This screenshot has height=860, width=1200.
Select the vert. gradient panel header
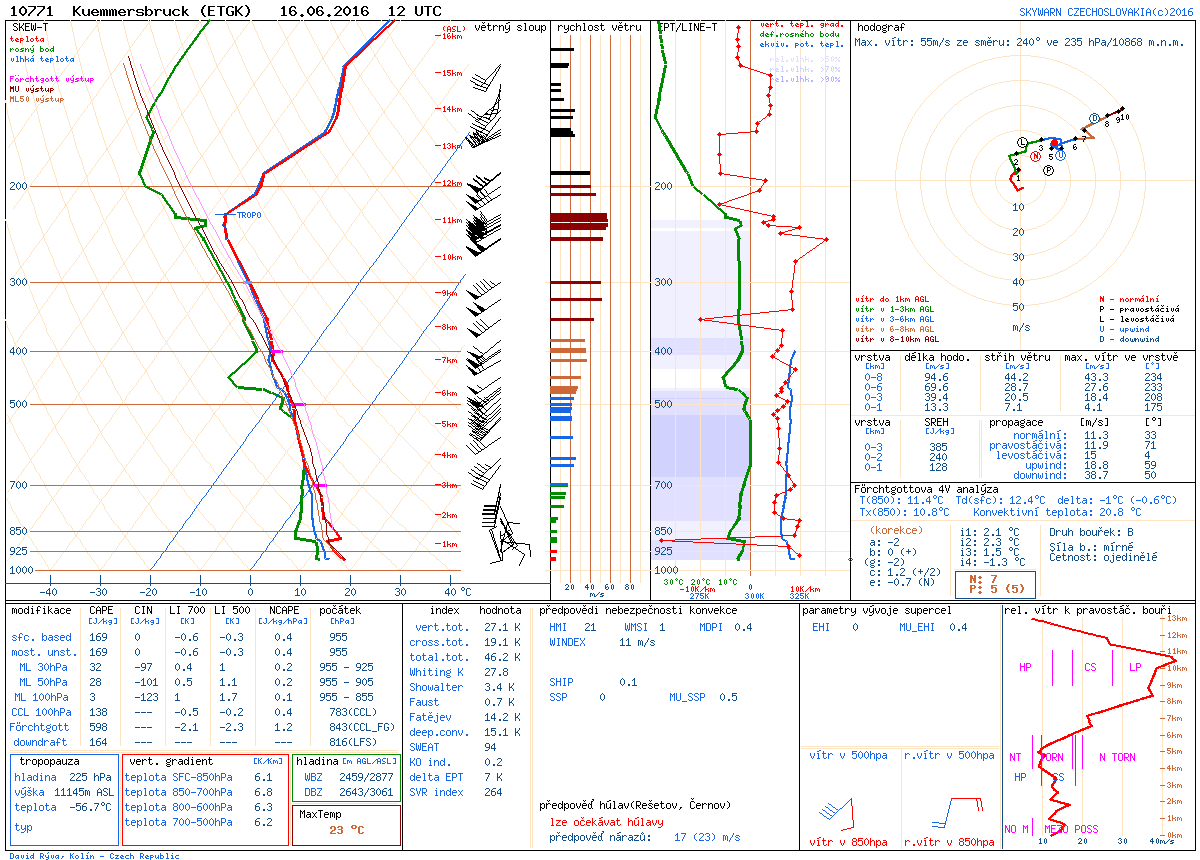click(168, 761)
